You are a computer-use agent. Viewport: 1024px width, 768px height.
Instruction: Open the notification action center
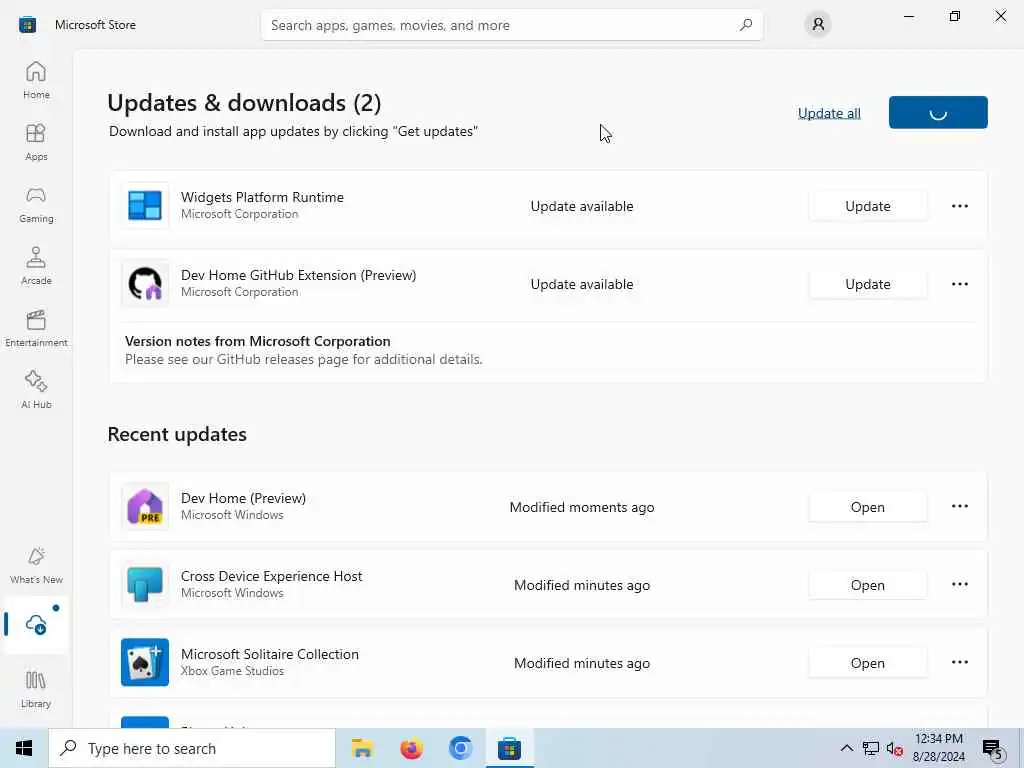pos(992,748)
